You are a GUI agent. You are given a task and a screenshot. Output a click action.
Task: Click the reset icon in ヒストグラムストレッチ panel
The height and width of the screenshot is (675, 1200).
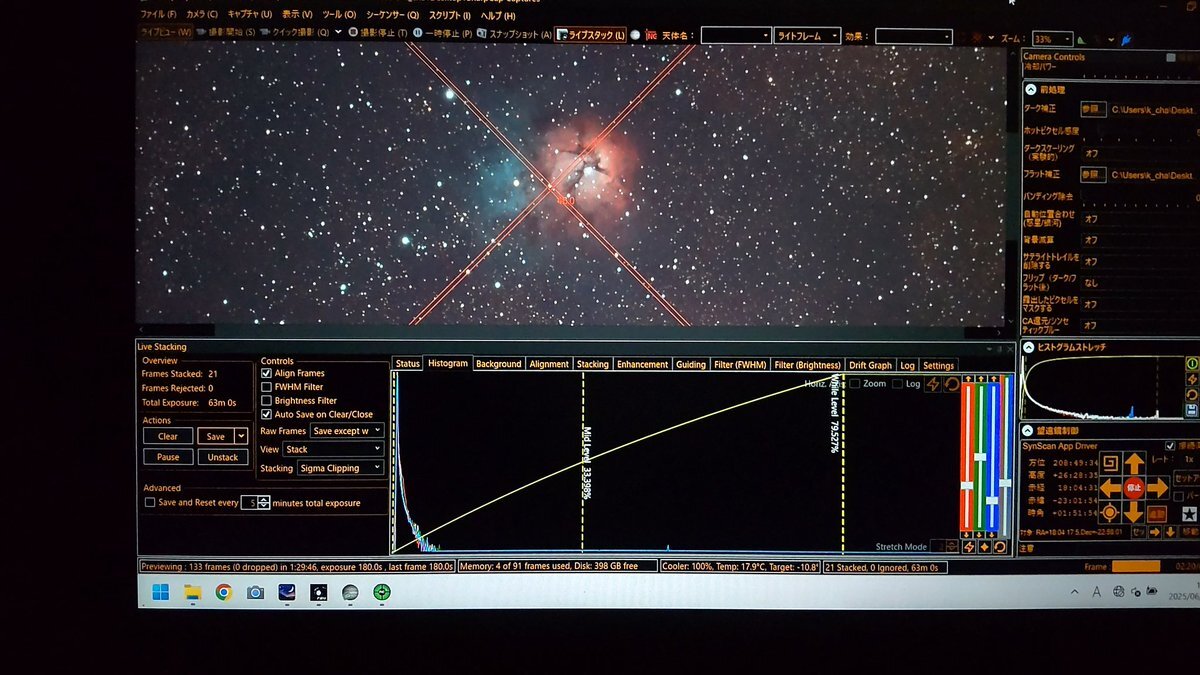click(1191, 395)
